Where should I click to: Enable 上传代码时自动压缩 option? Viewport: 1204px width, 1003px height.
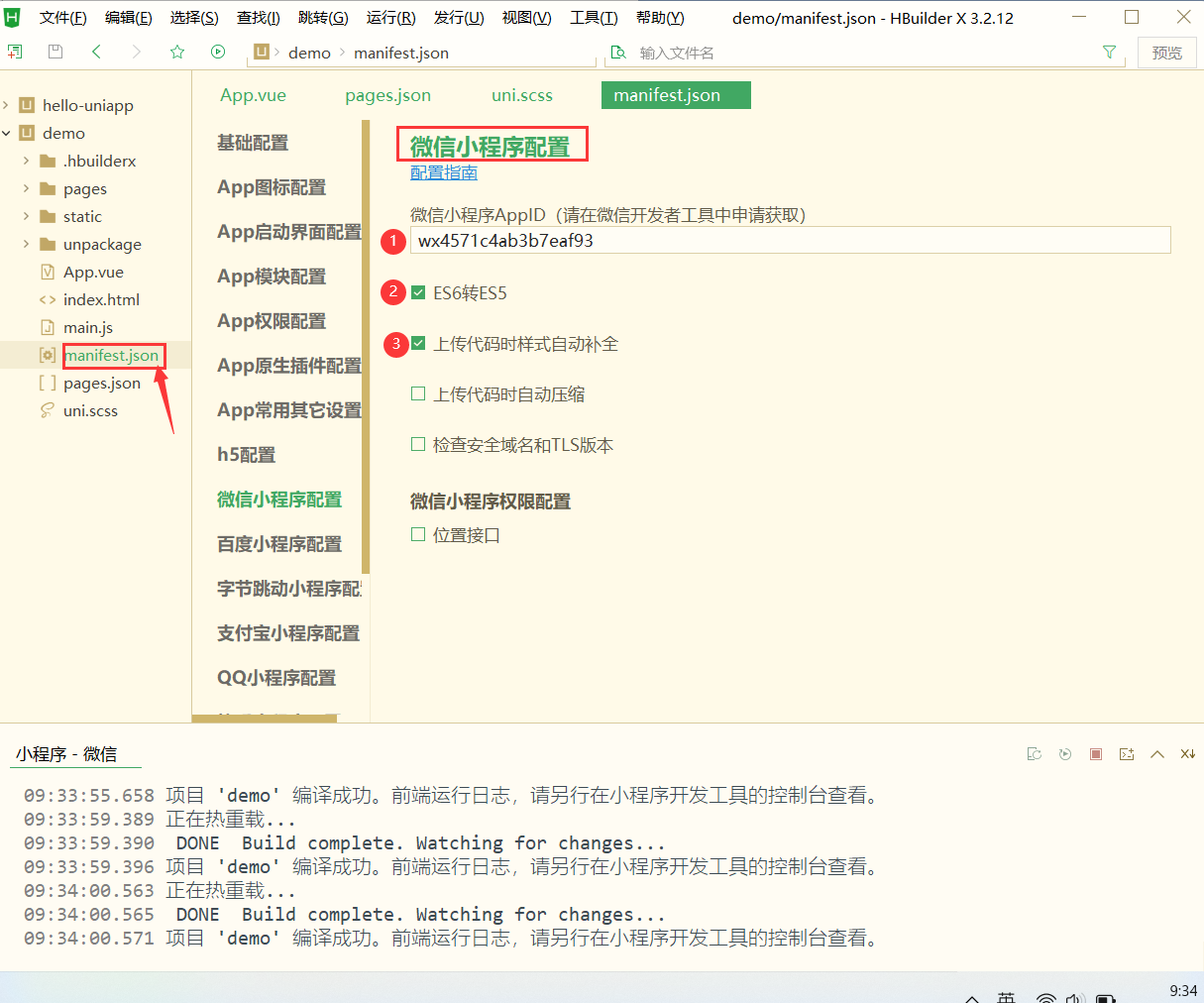point(418,392)
